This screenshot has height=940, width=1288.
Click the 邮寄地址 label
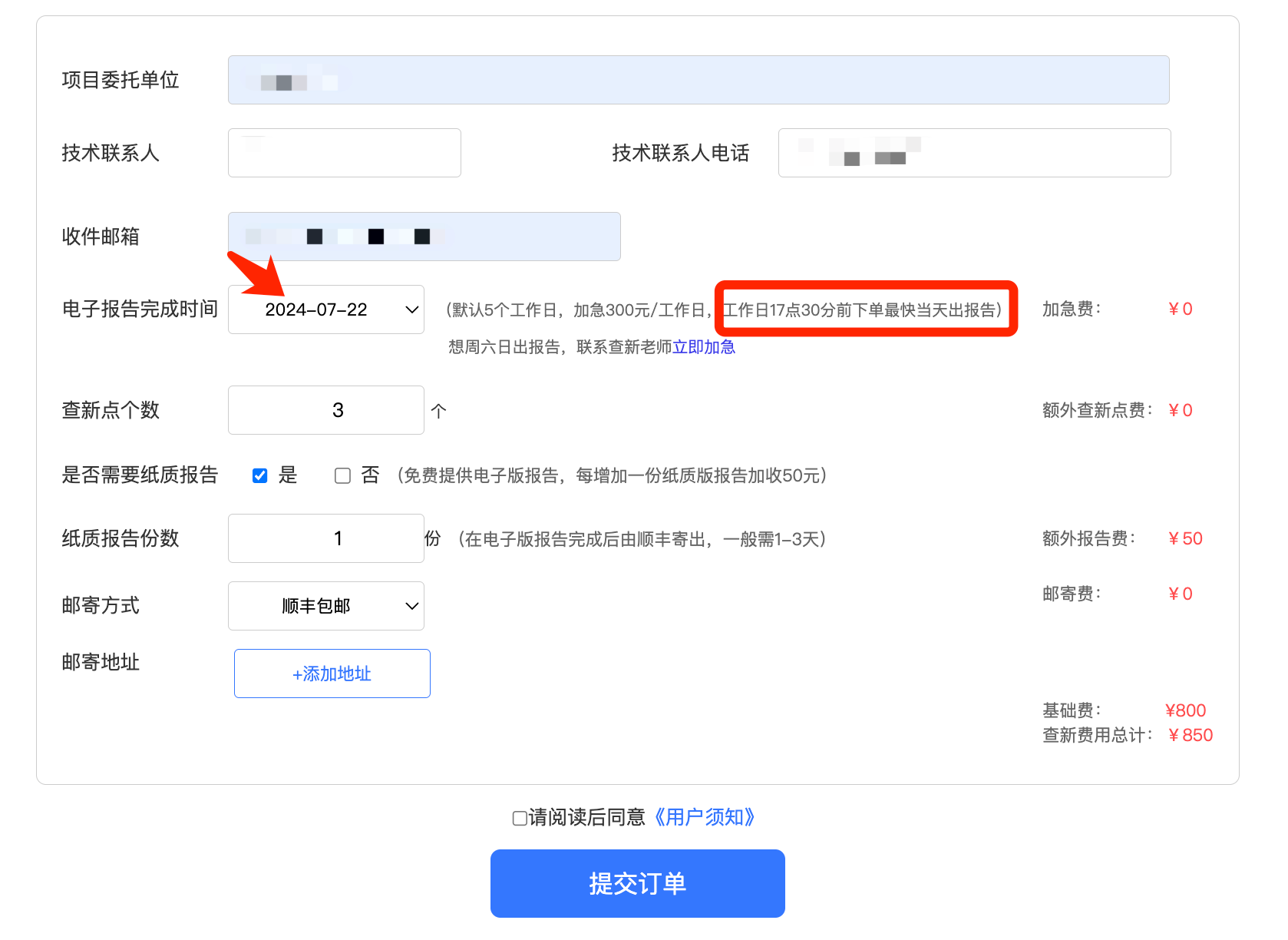[x=101, y=662]
